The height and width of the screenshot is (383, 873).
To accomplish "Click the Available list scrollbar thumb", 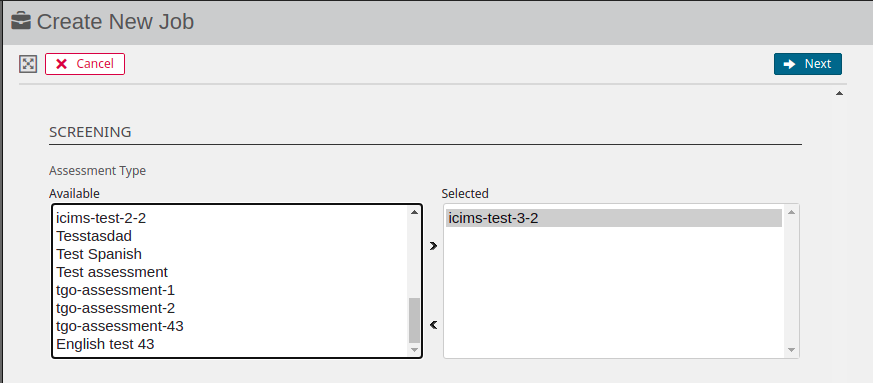I will click(x=414, y=320).
